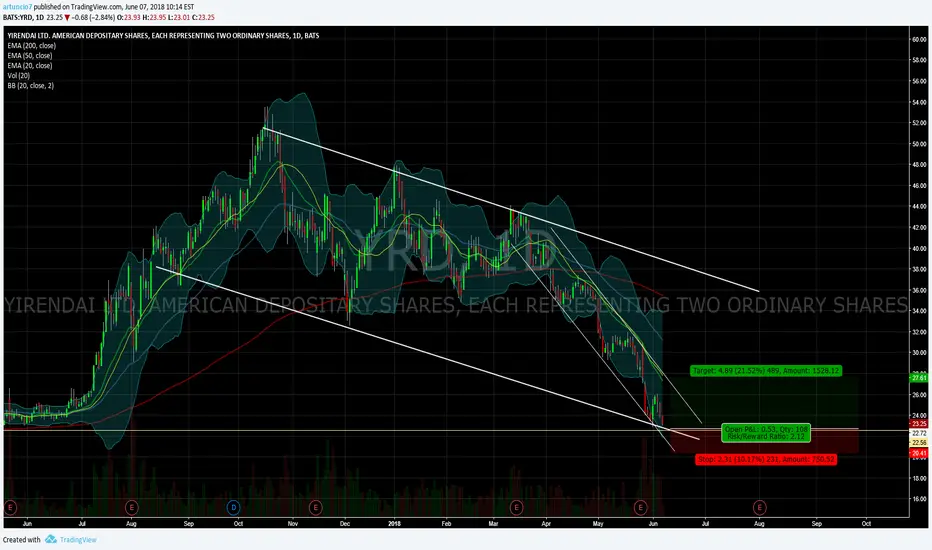Click the Apr label on the time axis
Viewport: 932px width, 550px height.
[x=546, y=524]
